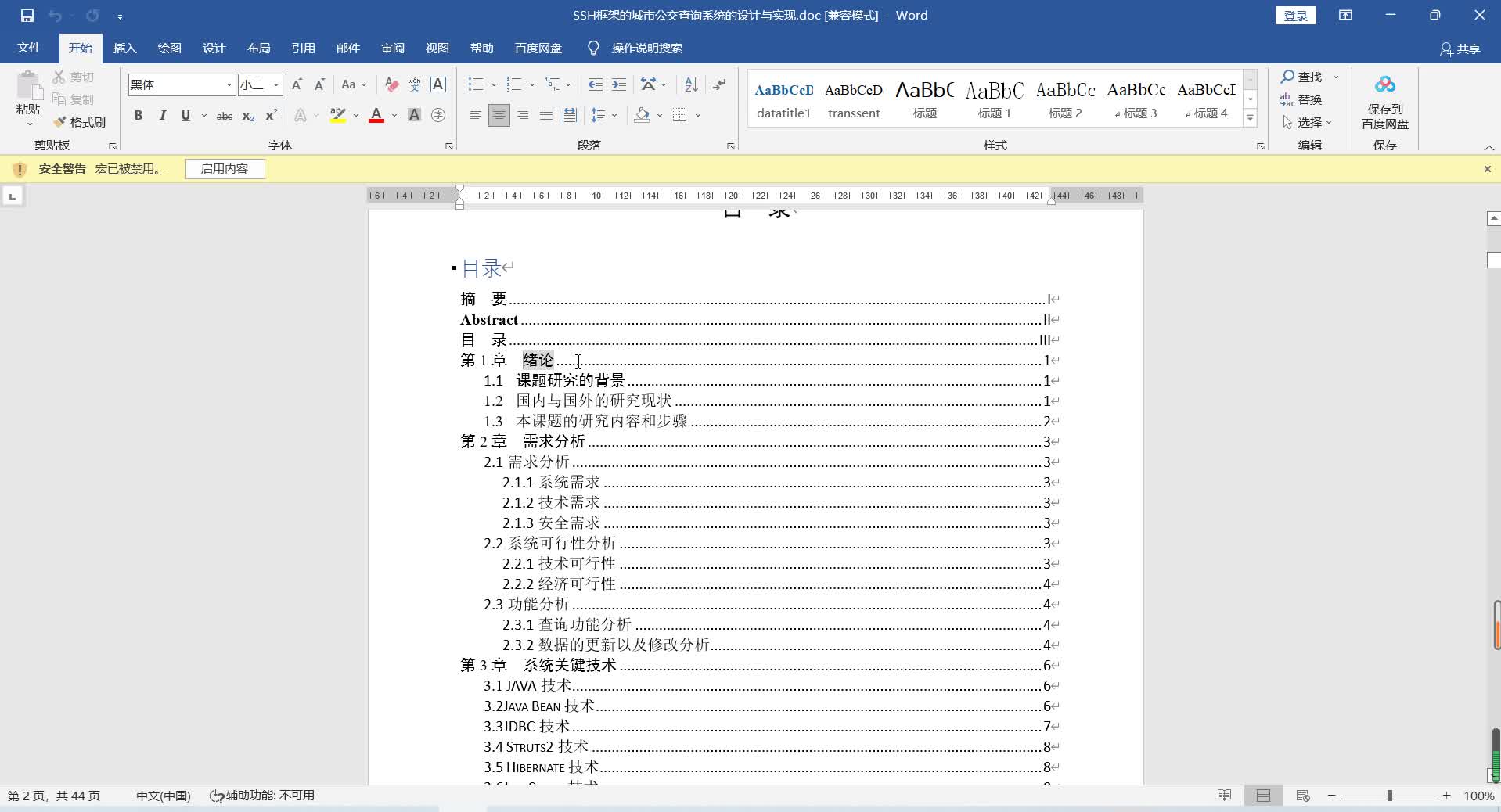Switch to the 审阅 ribbon tab
1501x812 pixels.
point(392,48)
